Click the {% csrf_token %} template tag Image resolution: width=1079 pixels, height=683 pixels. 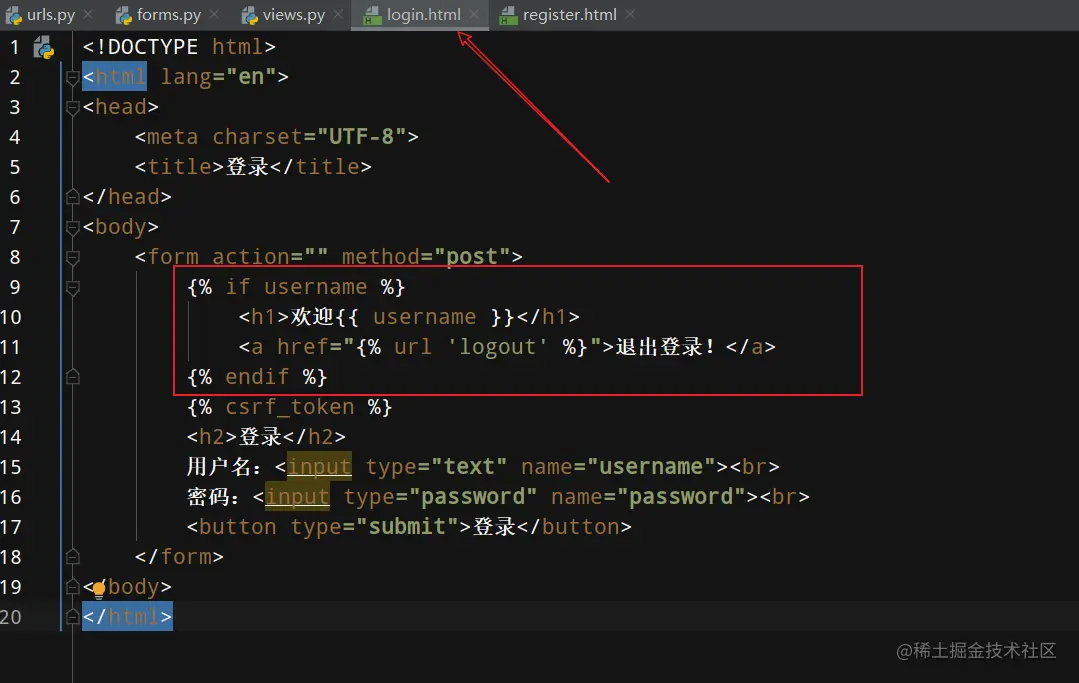290,407
